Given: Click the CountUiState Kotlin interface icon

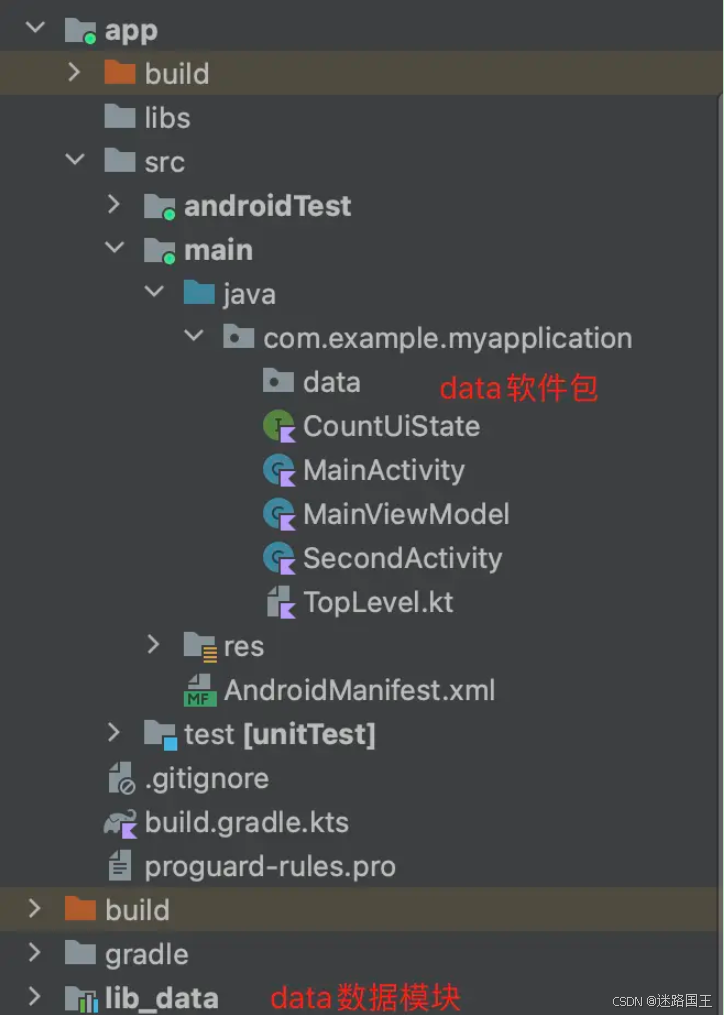Looking at the screenshot, I should (279, 427).
